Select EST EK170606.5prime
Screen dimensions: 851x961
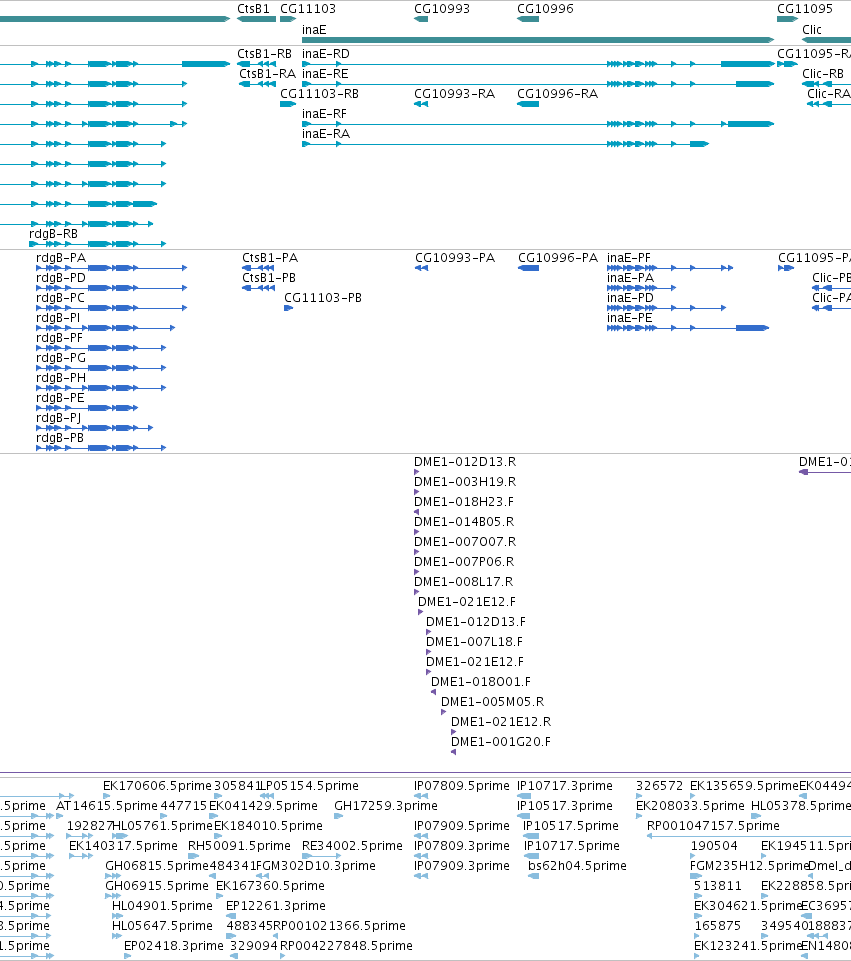tap(107, 796)
